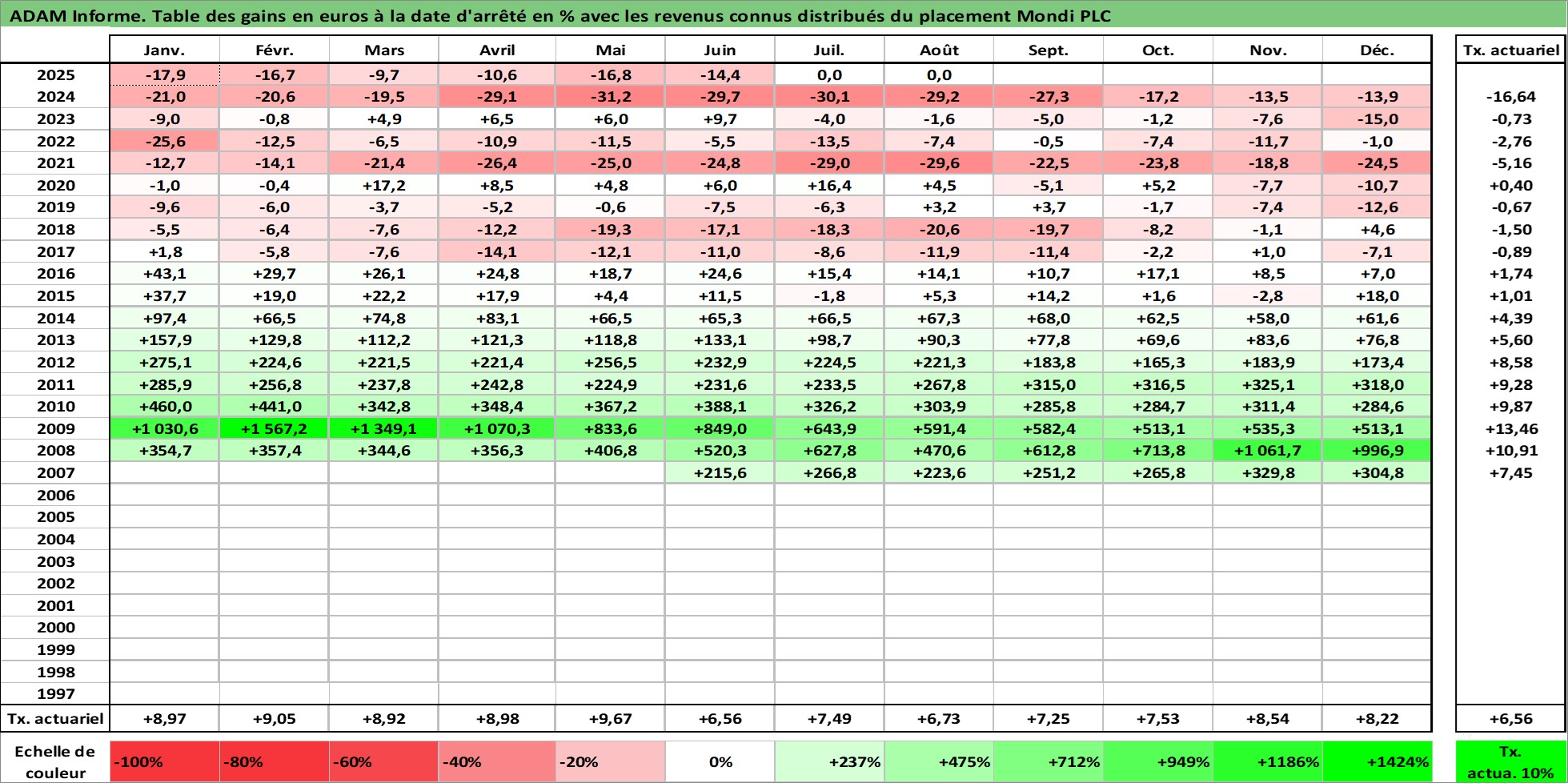Click the cell '+1 030,6' for January 2009
Viewport: 1568px width, 783px height.
(x=164, y=428)
